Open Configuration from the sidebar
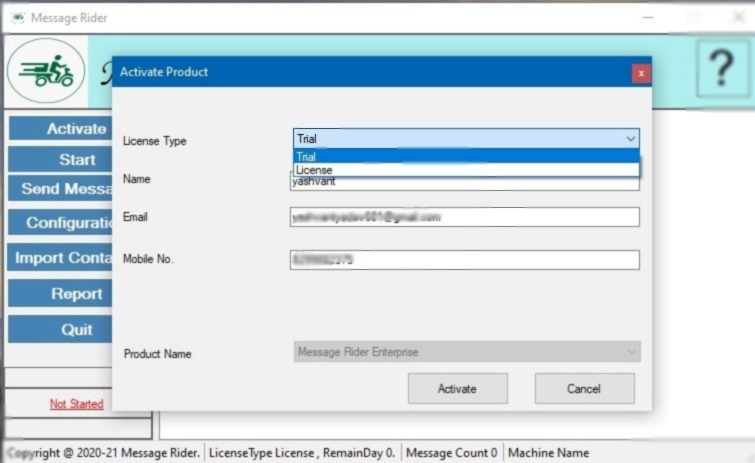 (x=61, y=222)
